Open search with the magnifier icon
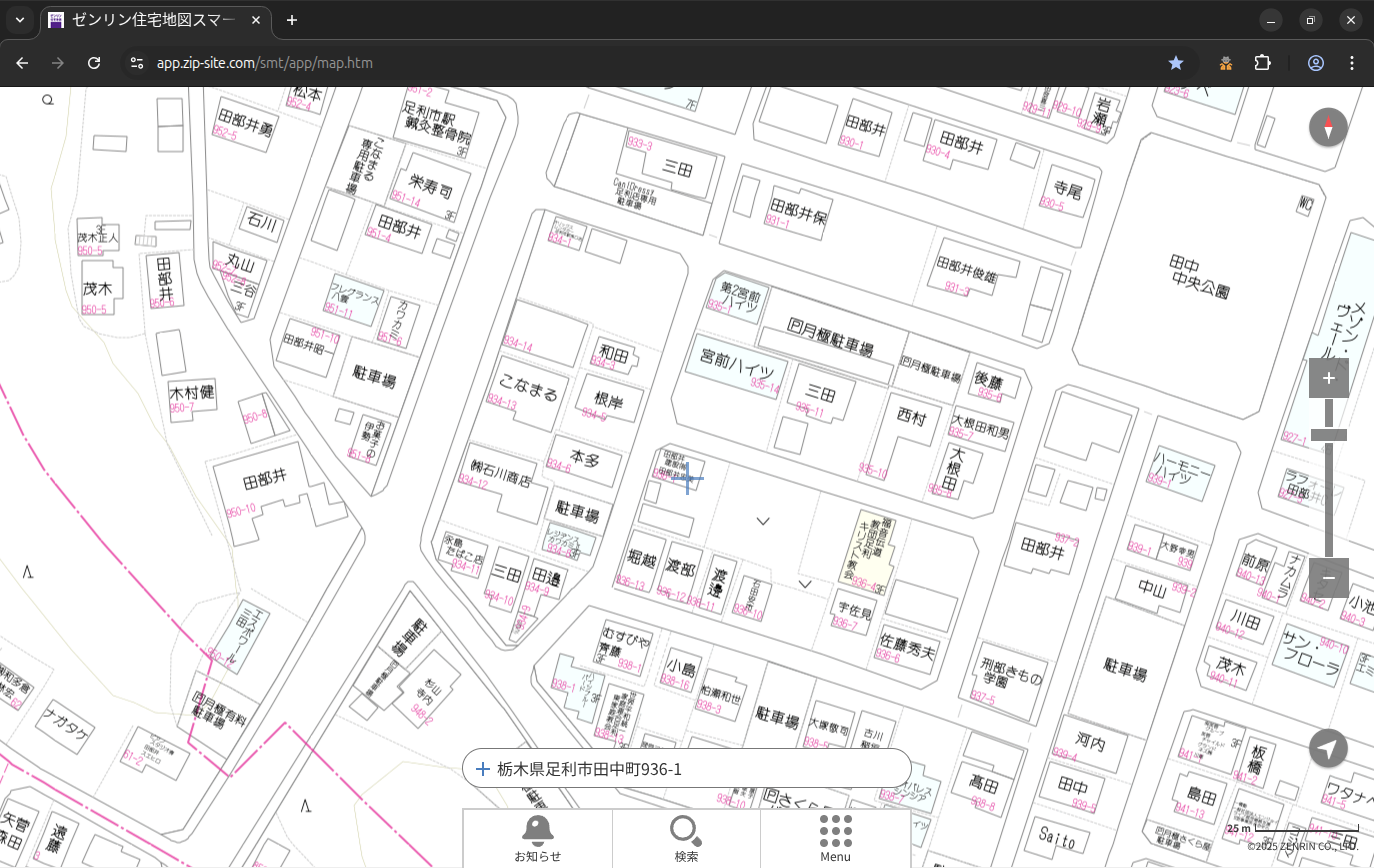This screenshot has width=1374, height=868. pyautogui.click(x=686, y=838)
